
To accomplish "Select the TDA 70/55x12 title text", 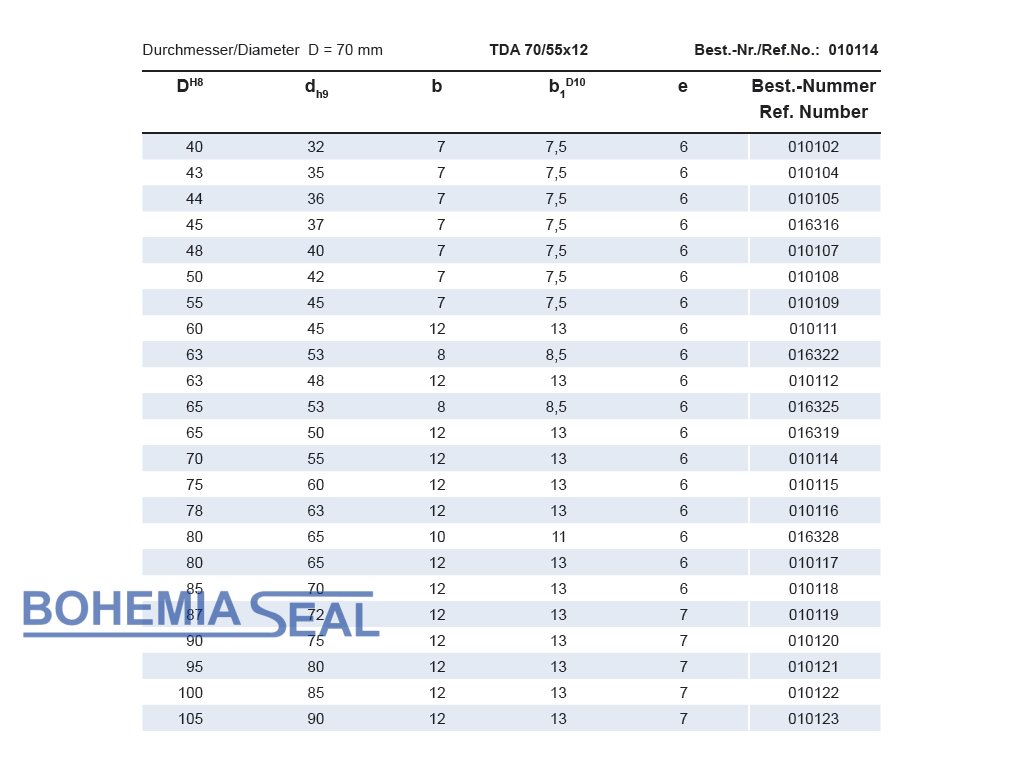I will [538, 50].
